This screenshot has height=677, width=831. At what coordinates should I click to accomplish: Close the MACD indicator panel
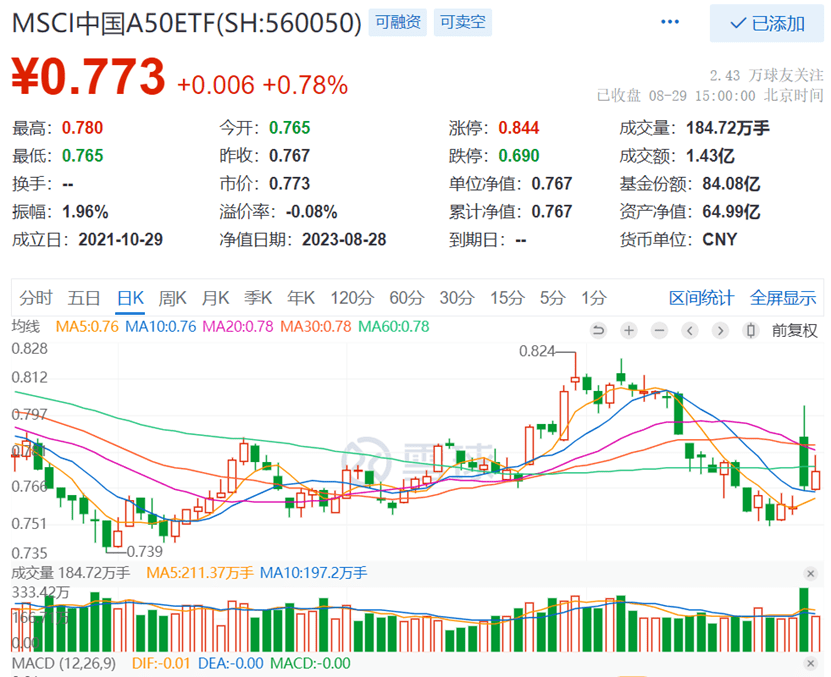pos(811,662)
